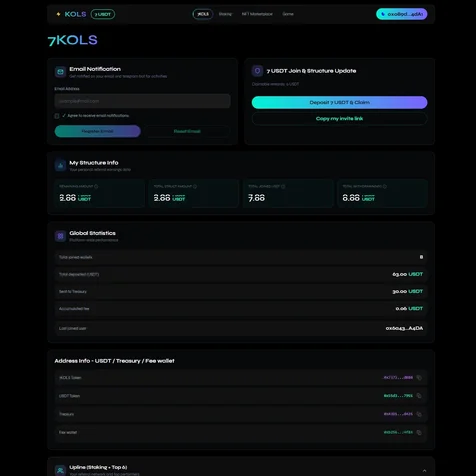Show info tooltip for Remaining Amount

(x=96, y=186)
